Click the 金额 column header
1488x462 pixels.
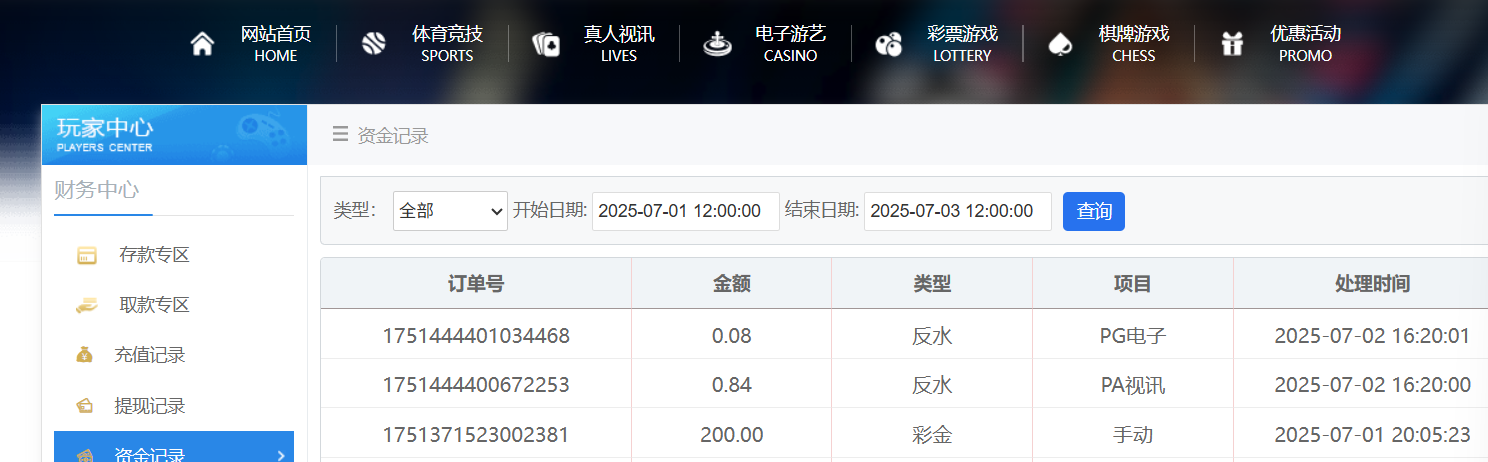[731, 284]
